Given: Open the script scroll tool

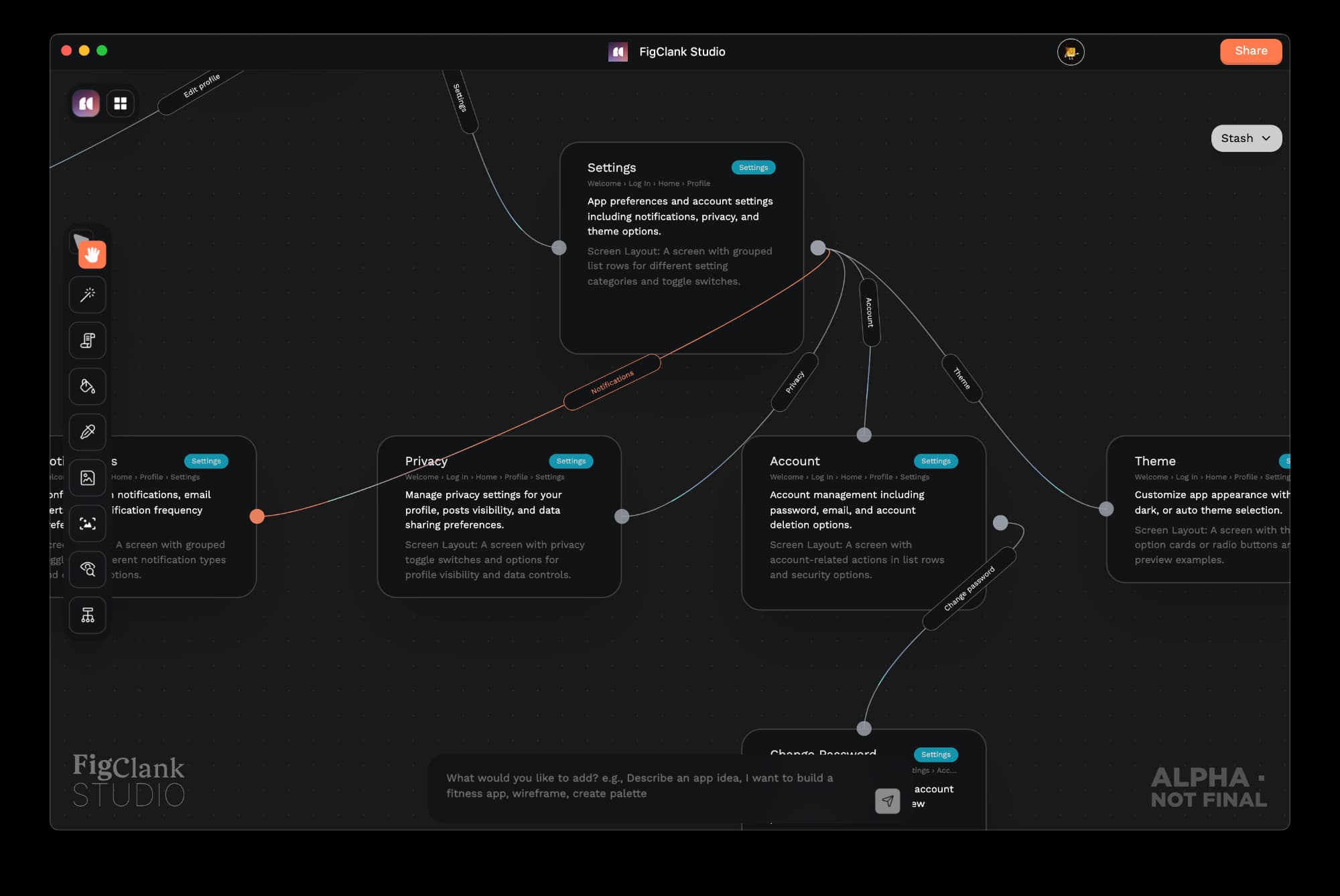Looking at the screenshot, I should 88,340.
